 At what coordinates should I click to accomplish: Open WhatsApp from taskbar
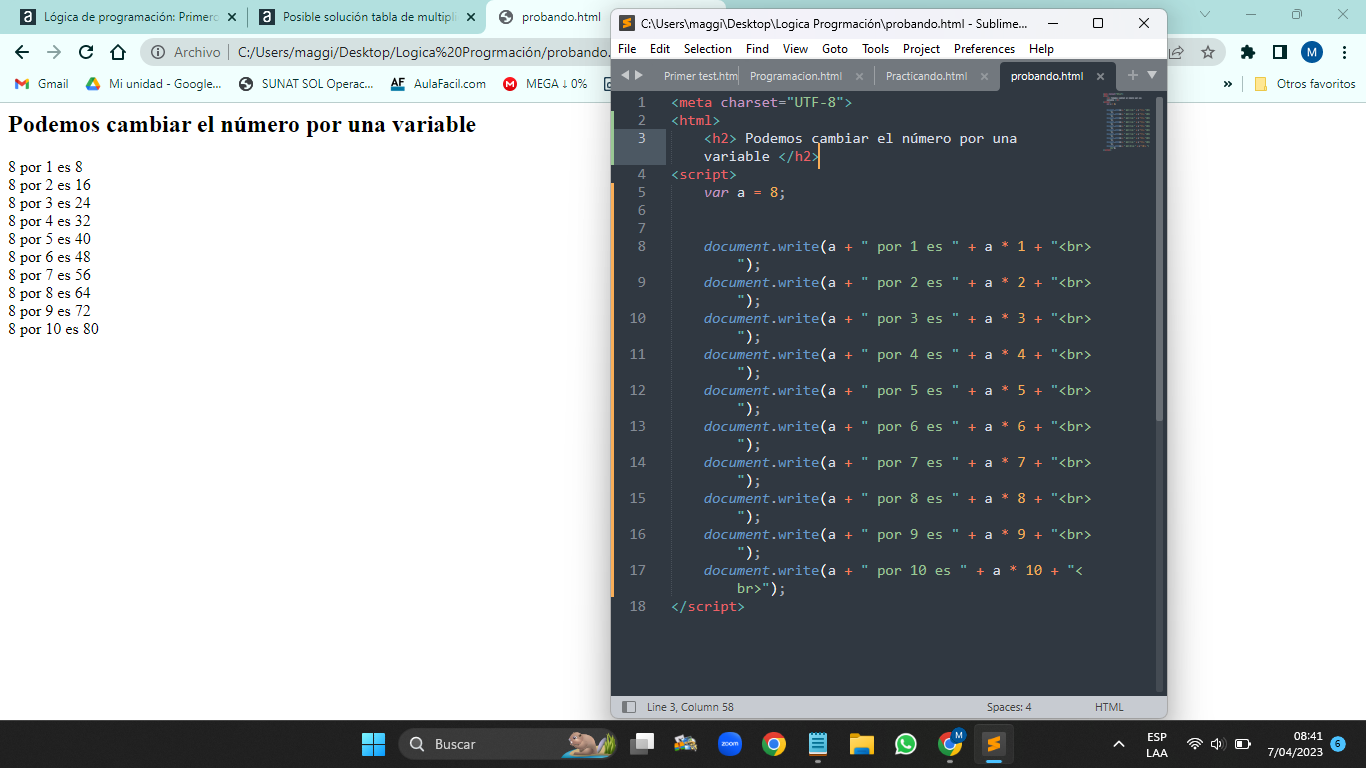(x=906, y=744)
